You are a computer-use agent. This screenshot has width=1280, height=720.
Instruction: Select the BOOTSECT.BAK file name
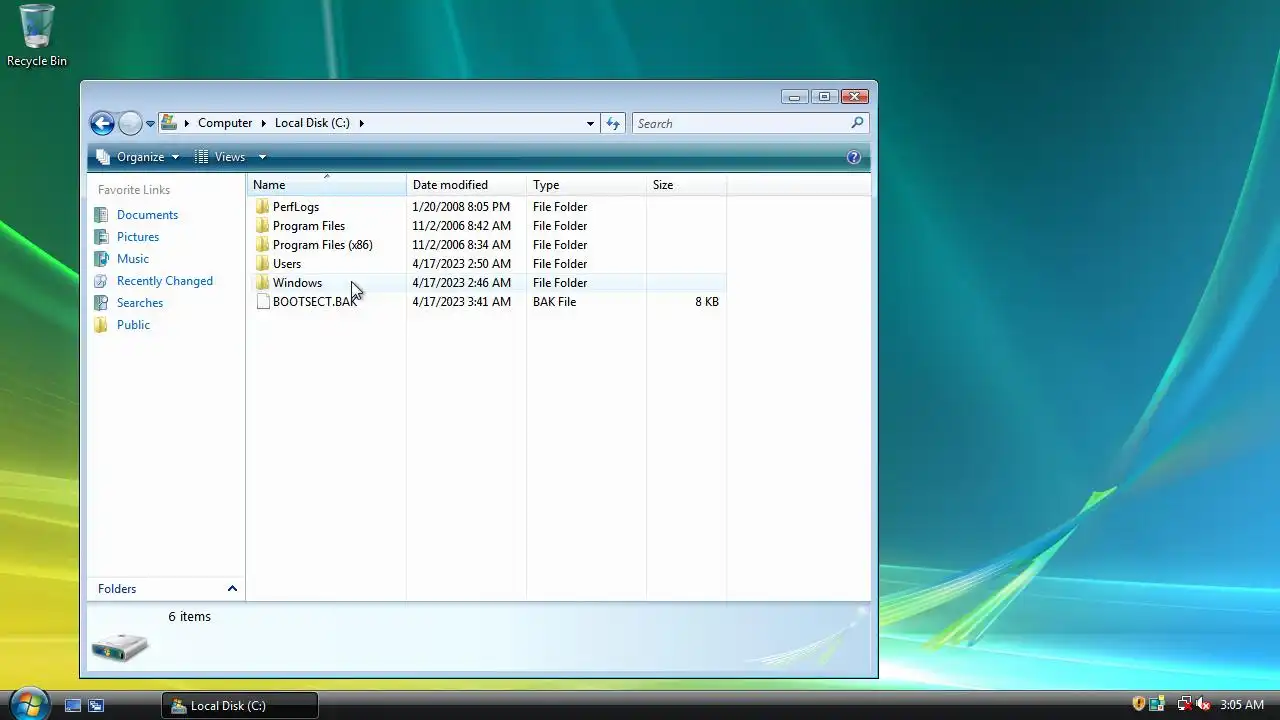(315, 302)
